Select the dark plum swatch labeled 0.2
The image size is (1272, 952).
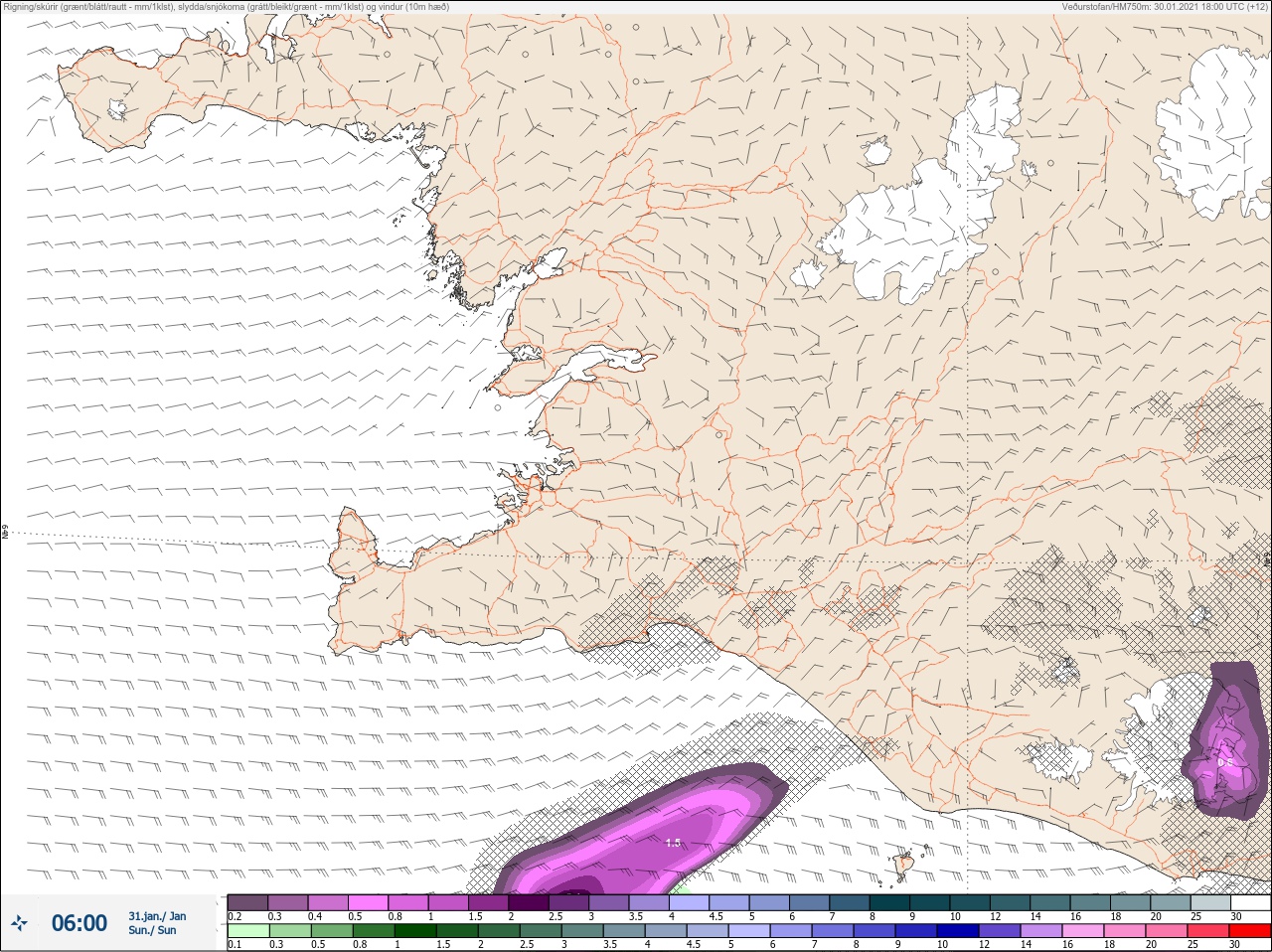pyautogui.click(x=247, y=902)
